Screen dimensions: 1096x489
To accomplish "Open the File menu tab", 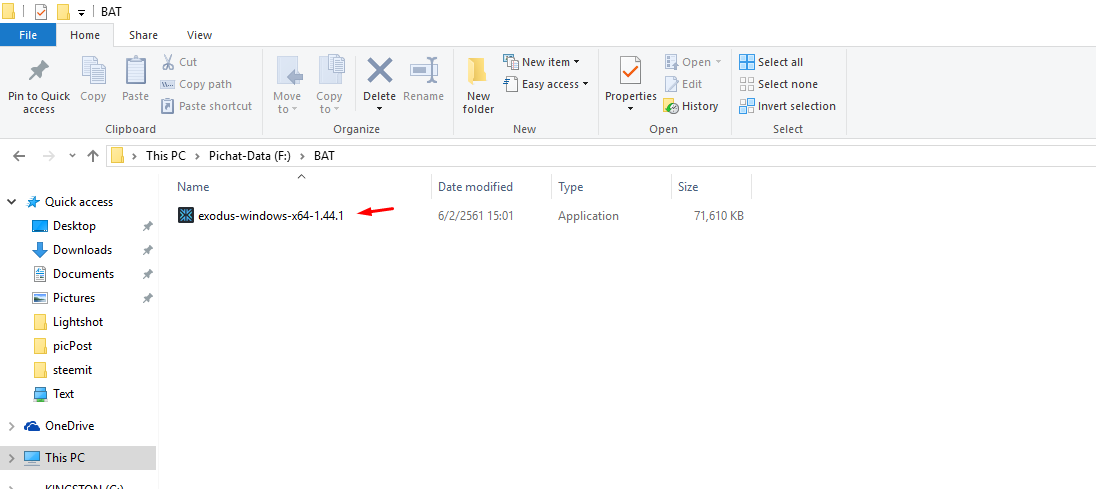I will coord(28,35).
